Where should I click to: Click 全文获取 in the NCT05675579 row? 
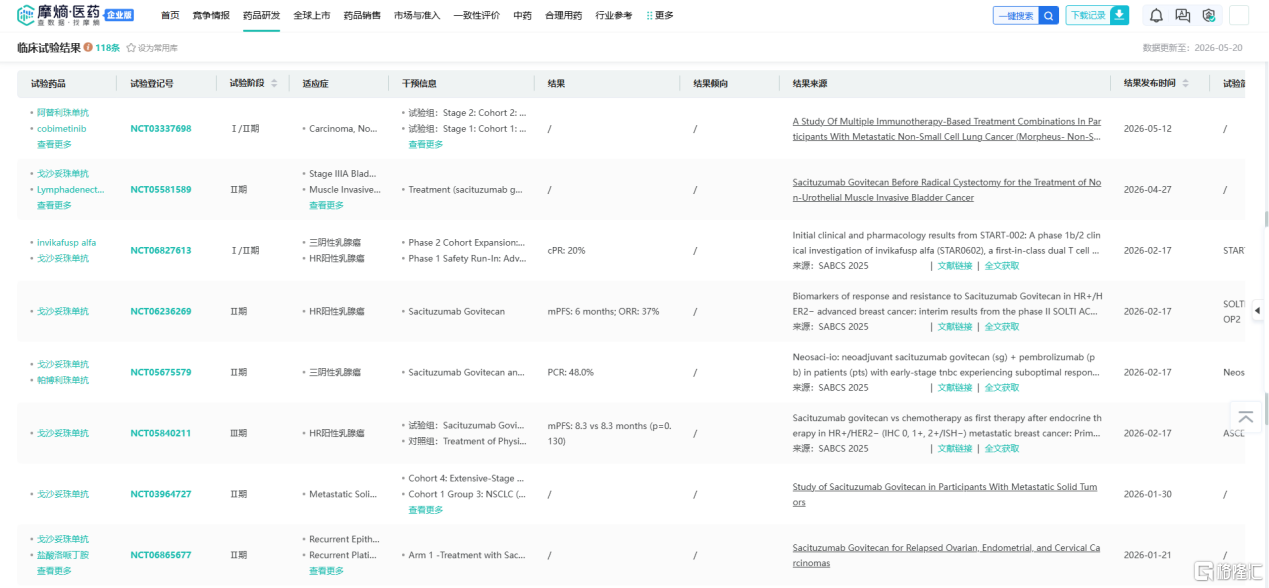pyautogui.click(x=1002, y=388)
